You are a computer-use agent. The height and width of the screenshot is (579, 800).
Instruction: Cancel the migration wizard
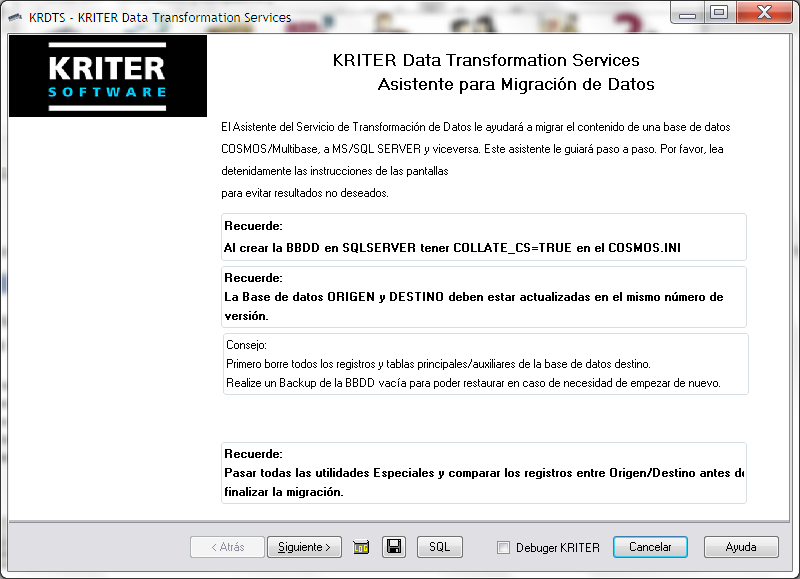(x=650, y=547)
